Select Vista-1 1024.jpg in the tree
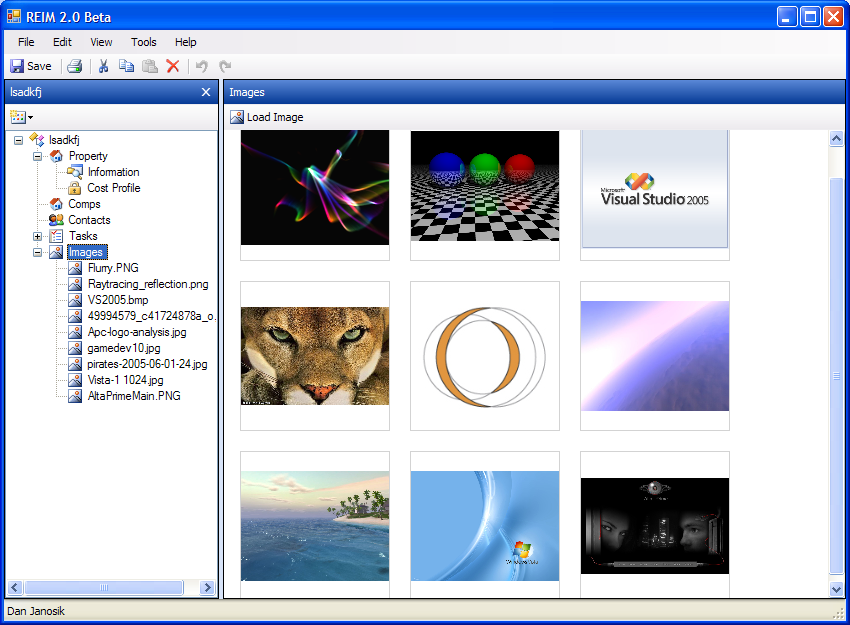 pos(125,380)
